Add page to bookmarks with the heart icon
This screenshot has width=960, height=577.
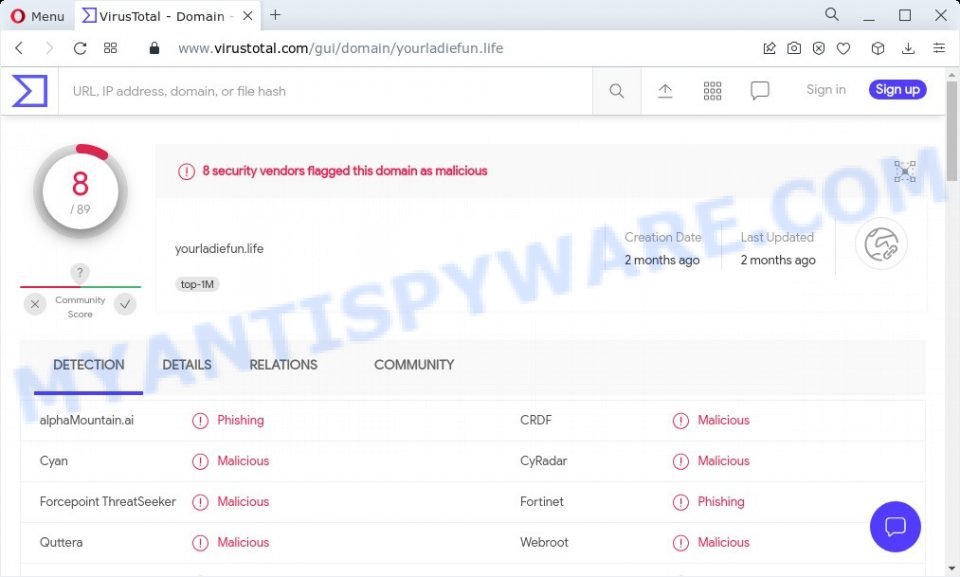[x=843, y=48]
